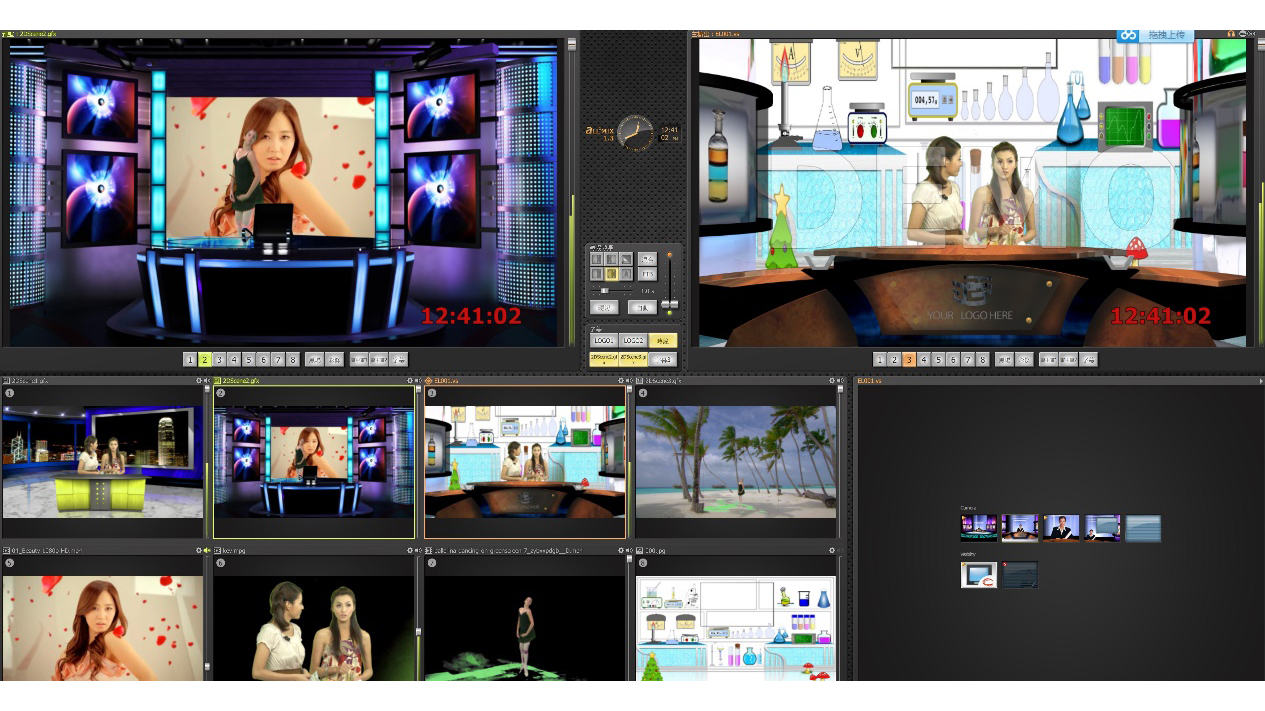Select the yellow highlighted transition effect icon
The width and height of the screenshot is (1265, 711).
tap(611, 274)
